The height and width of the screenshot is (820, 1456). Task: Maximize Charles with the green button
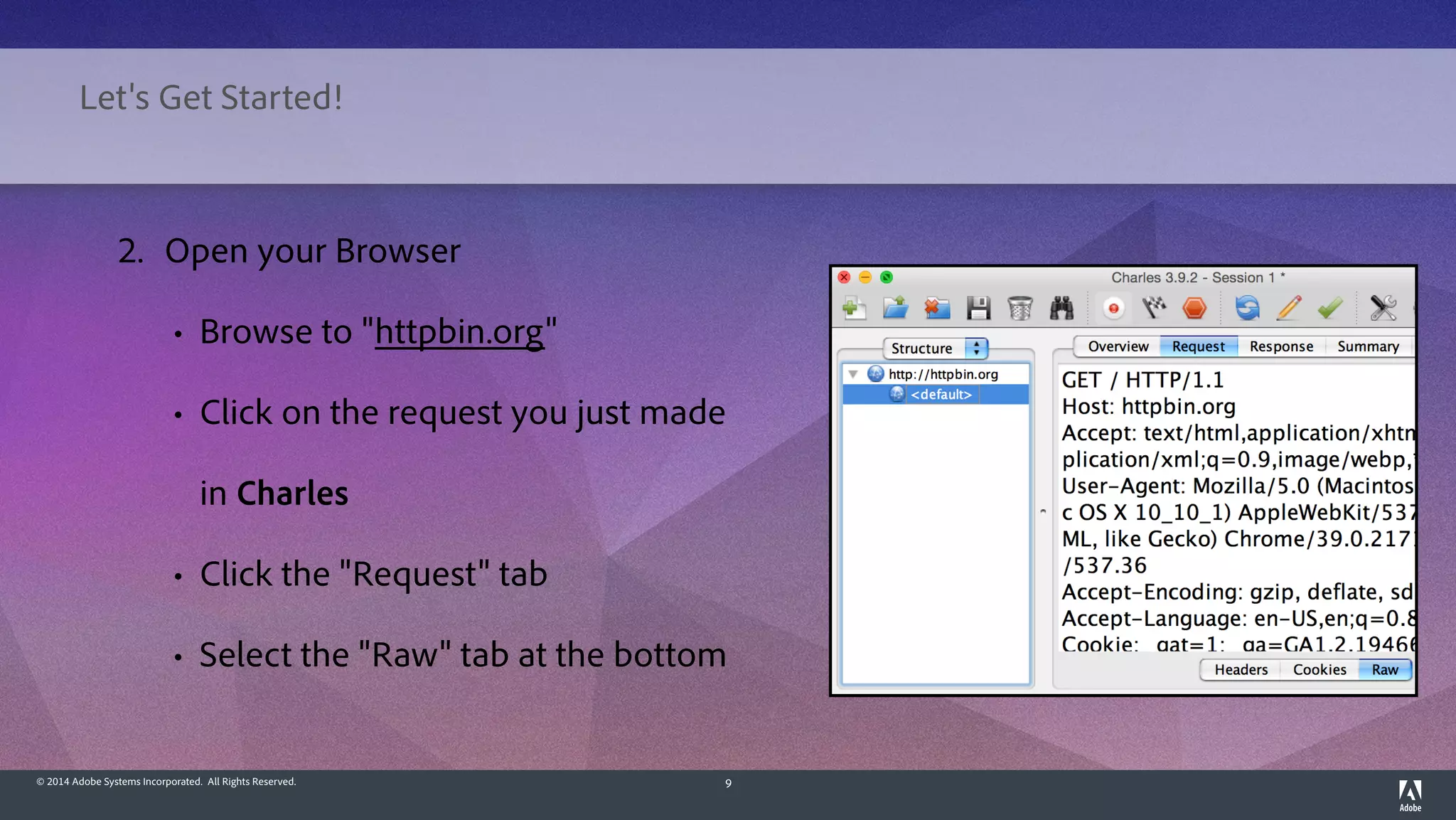[x=886, y=277]
